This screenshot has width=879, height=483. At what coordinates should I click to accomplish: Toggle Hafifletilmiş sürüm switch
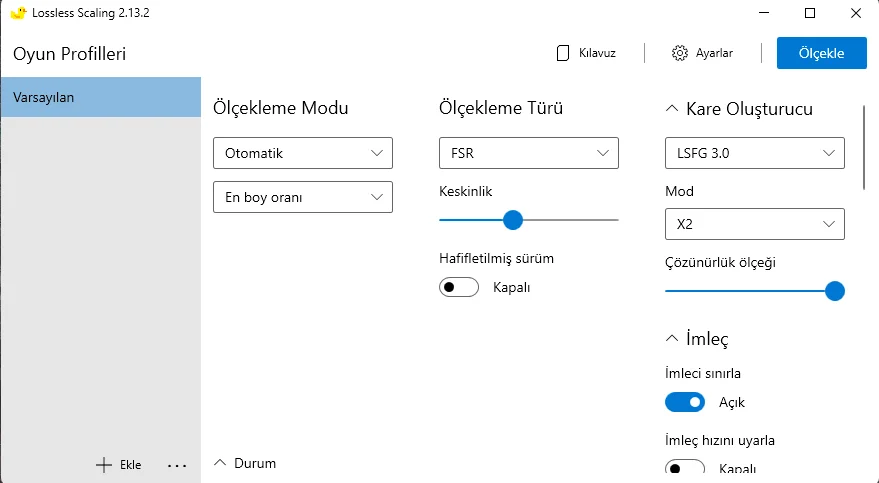pyautogui.click(x=459, y=287)
